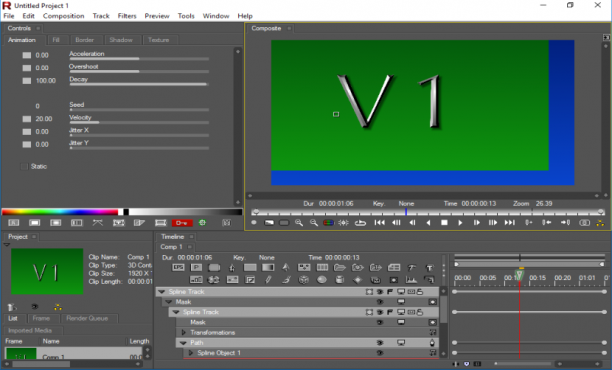
Task: Expand Spline Object 1
Action: [190, 353]
